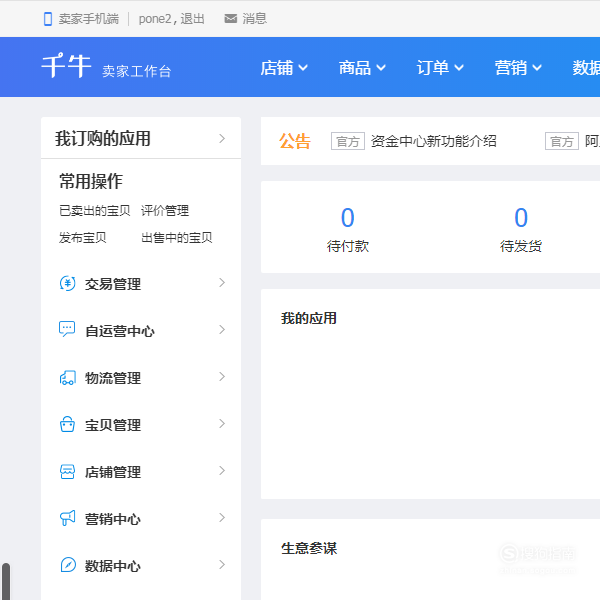The width and height of the screenshot is (600, 600).
Task: Expand the 交易管理 chevron
Action: coord(222,283)
